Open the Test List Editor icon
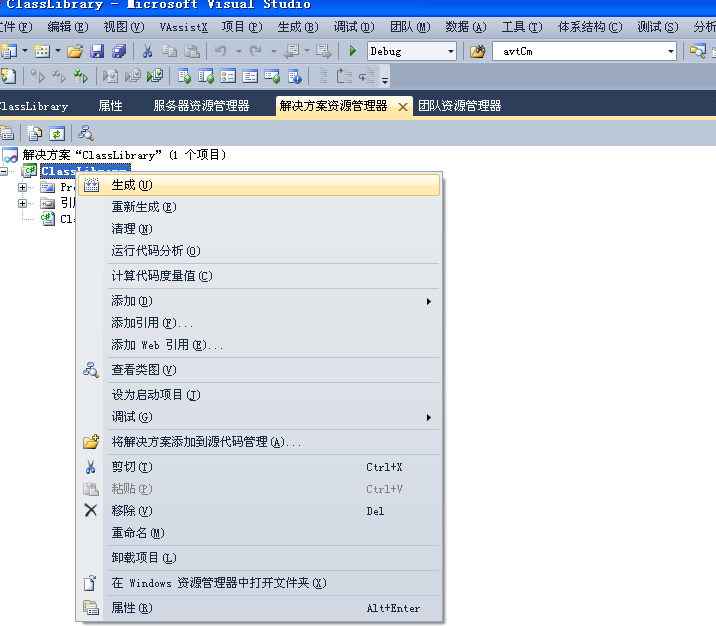Viewport: 716px width, 627px height. 206,76
